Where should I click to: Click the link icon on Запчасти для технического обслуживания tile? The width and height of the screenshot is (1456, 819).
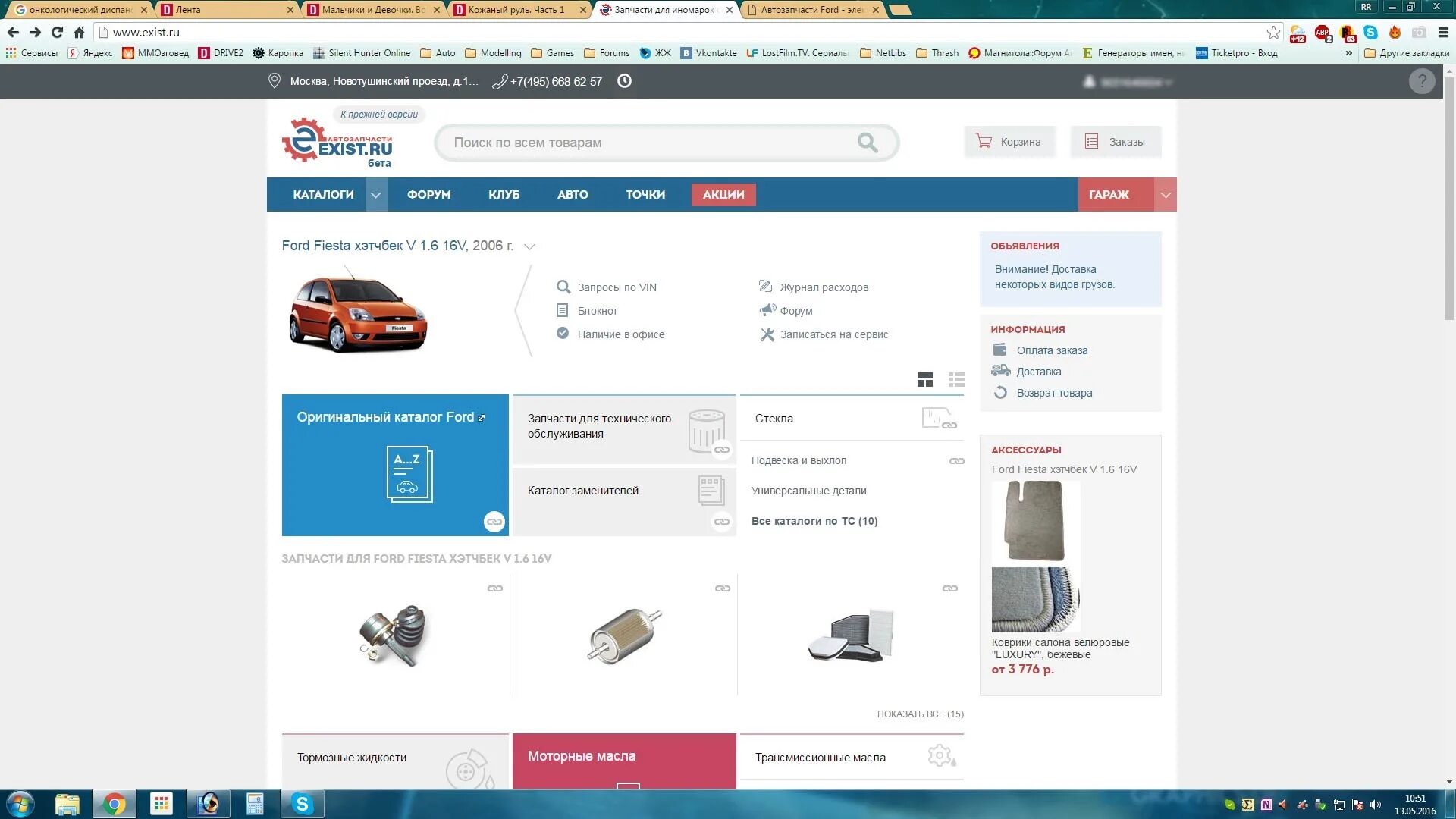point(722,450)
